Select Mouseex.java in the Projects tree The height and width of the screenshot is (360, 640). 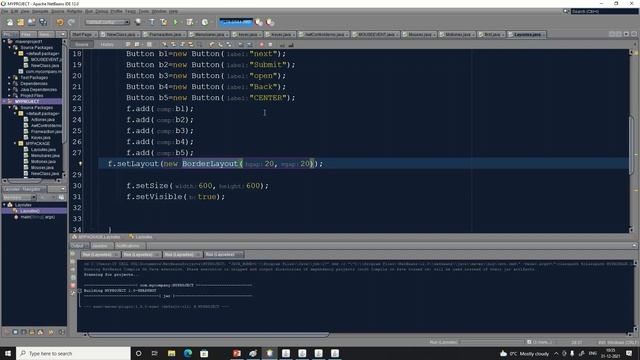coord(42,167)
